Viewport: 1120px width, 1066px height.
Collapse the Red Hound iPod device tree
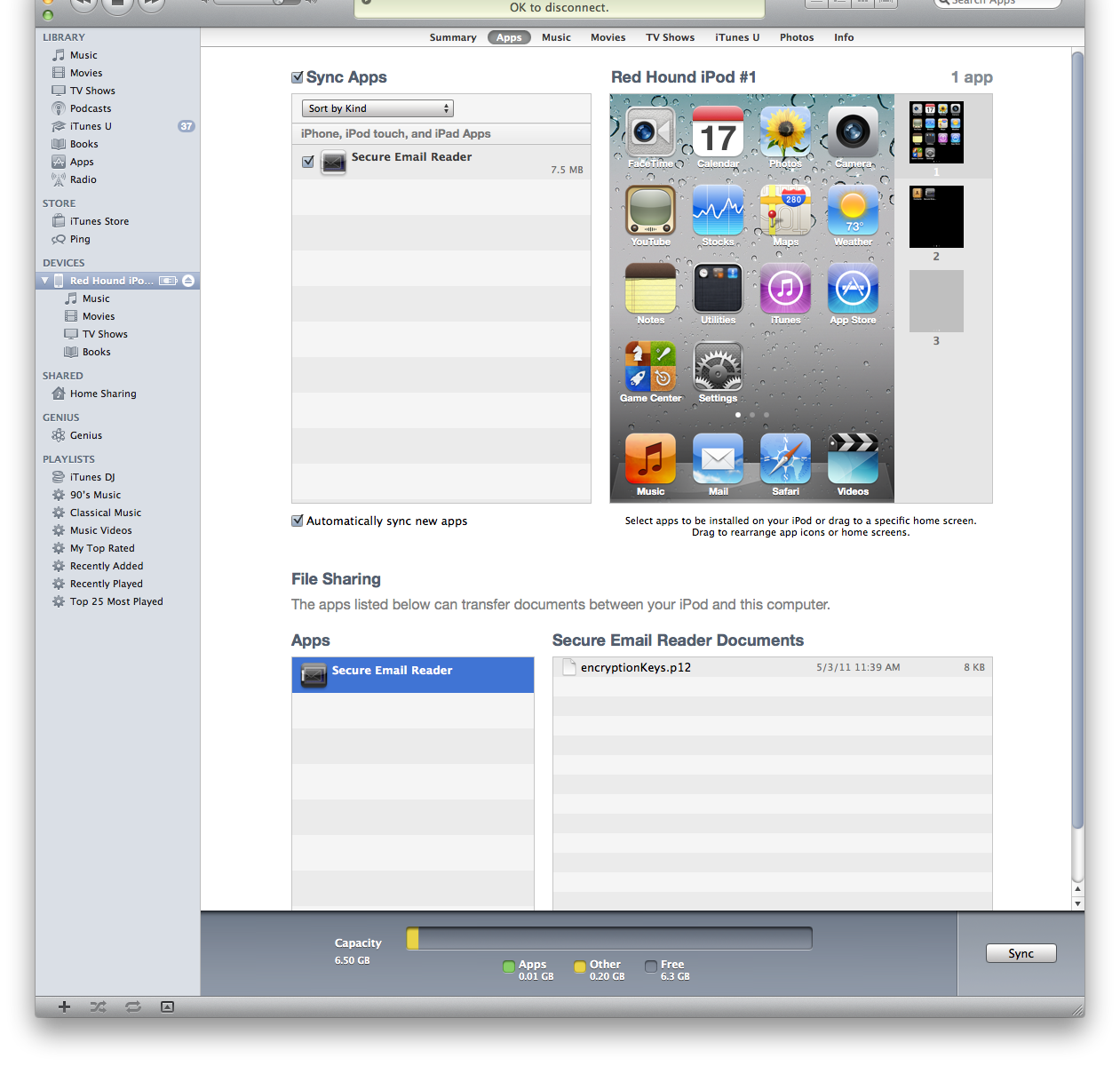tap(45, 281)
